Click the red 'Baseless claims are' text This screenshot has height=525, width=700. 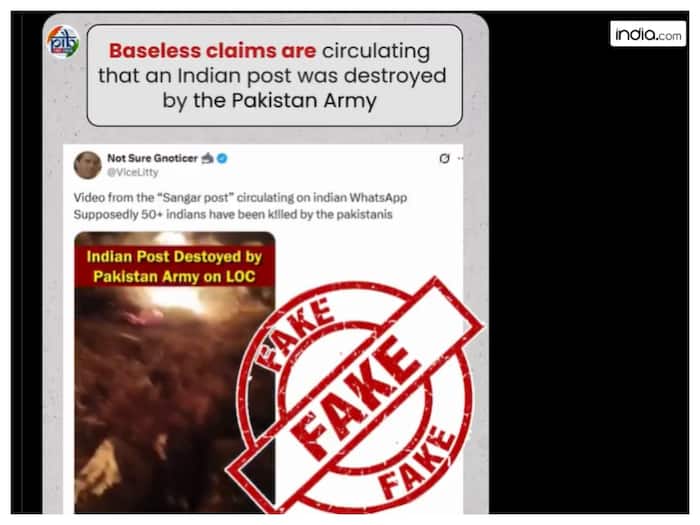coord(212,51)
